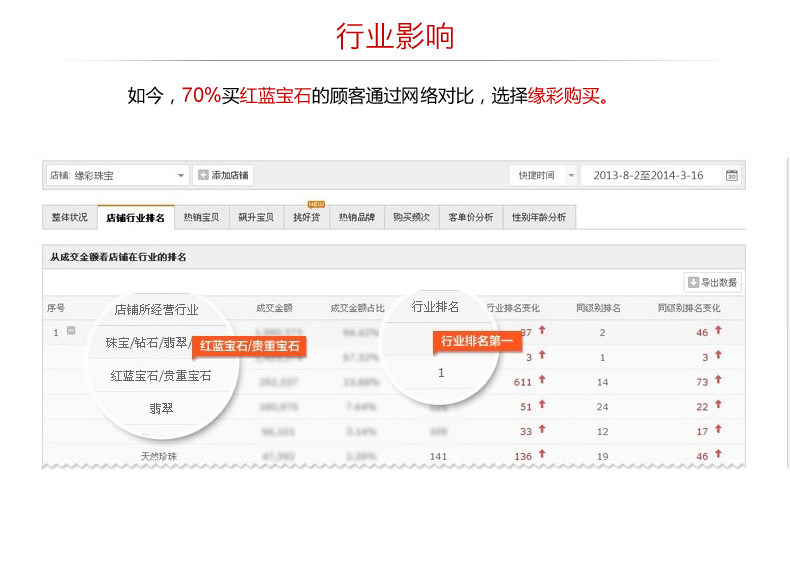
Task: Click the orange 红蓝宝石/贵重宝石 callout label
Action: coord(249,346)
